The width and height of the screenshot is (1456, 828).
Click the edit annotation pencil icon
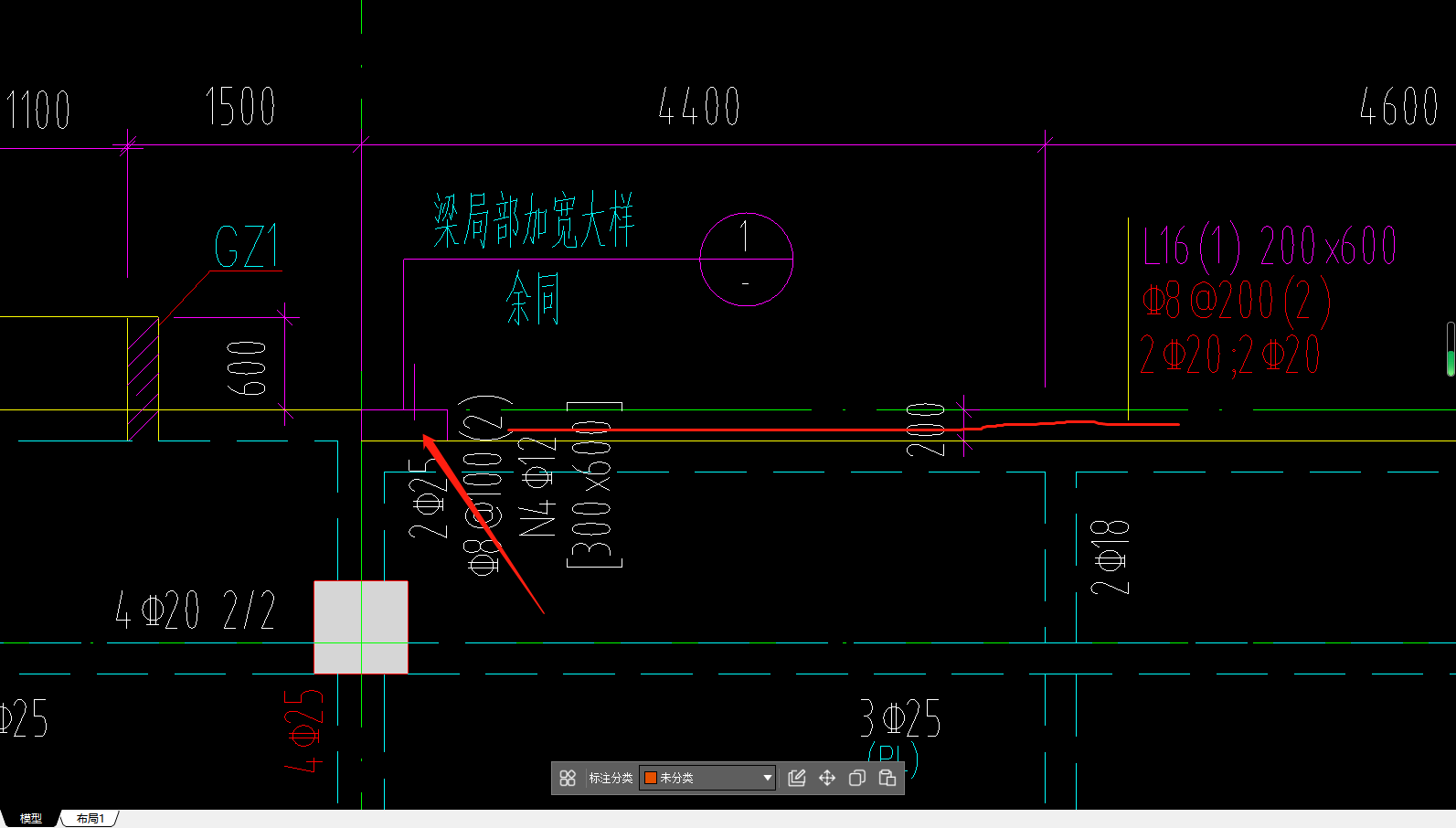point(797,778)
